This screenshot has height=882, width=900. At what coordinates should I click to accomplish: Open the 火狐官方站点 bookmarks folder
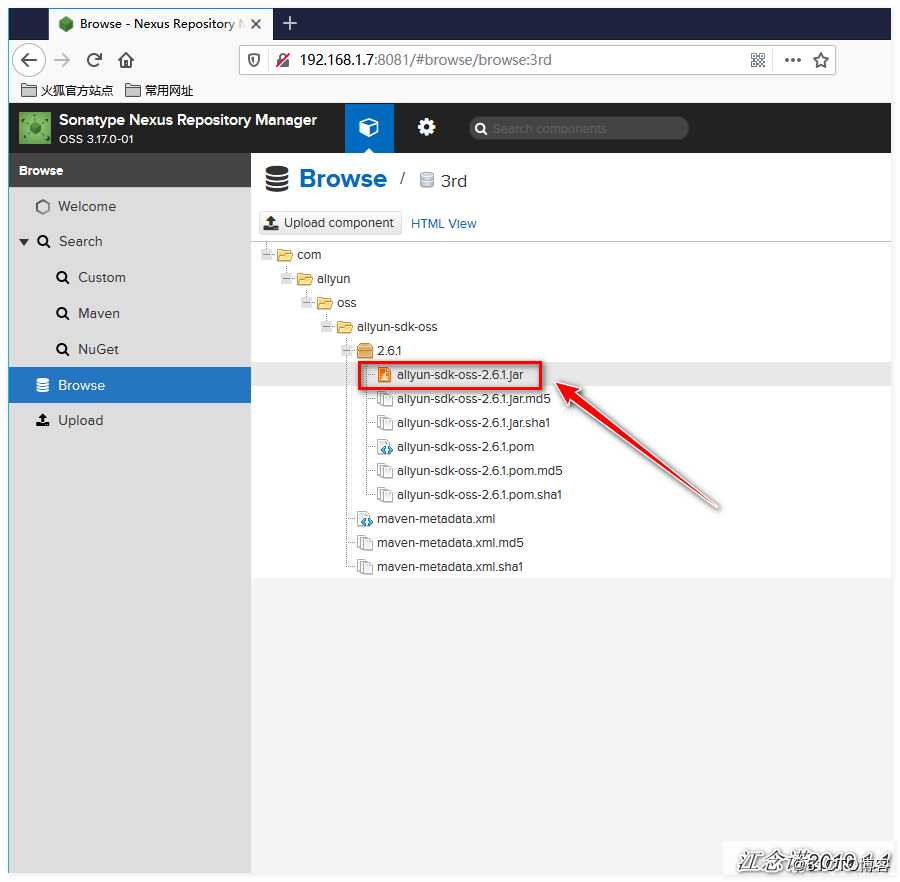pyautogui.click(x=67, y=90)
